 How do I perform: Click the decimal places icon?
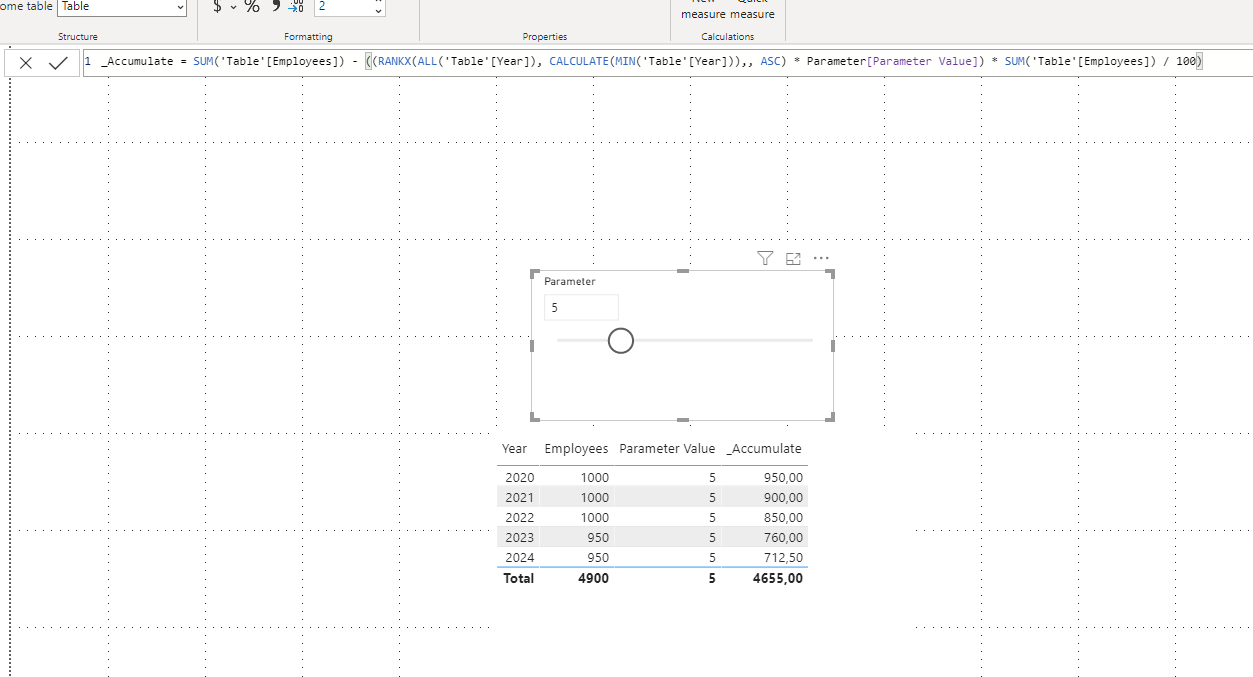(296, 7)
